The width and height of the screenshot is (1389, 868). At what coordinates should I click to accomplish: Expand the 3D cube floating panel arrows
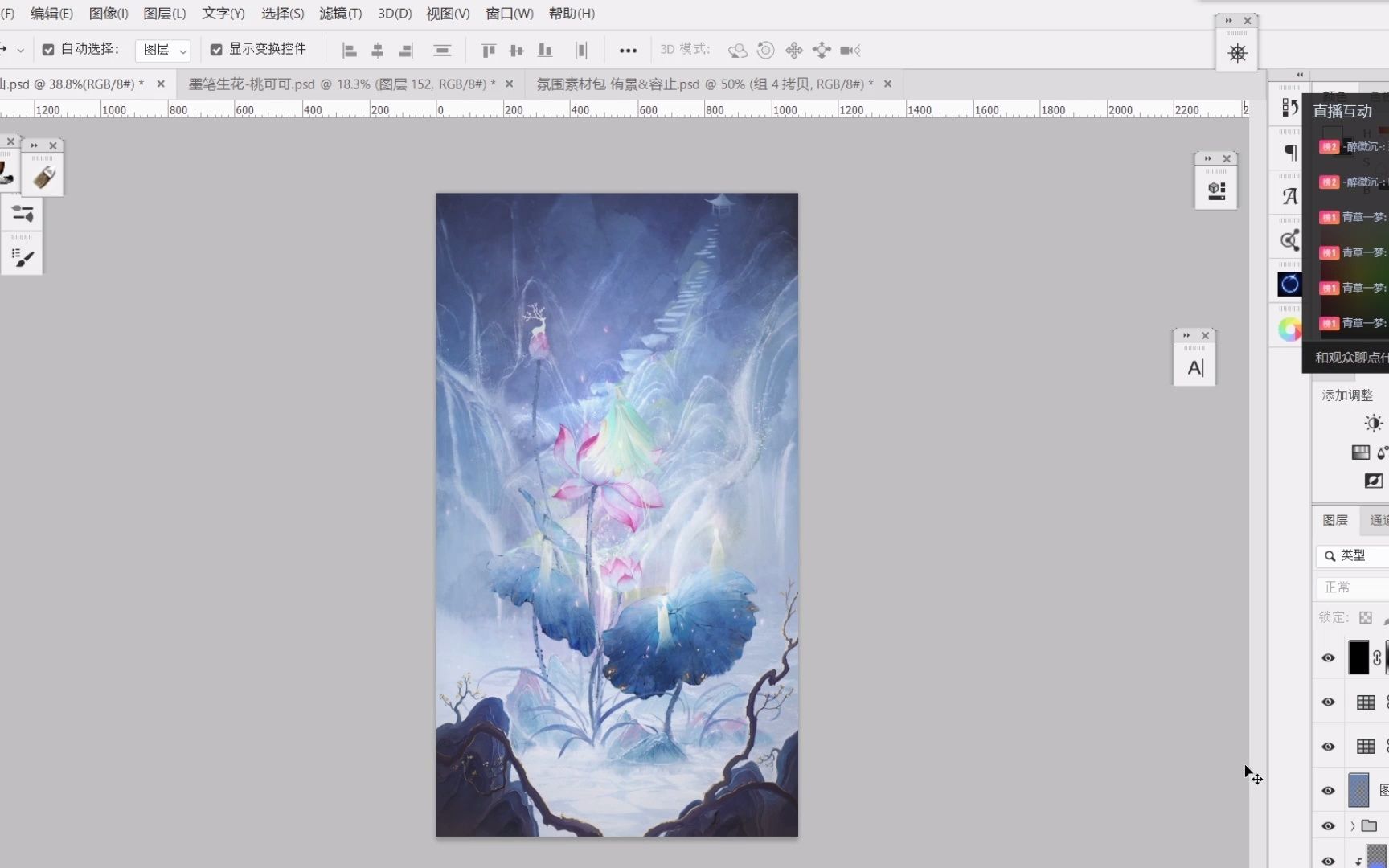(x=1208, y=158)
